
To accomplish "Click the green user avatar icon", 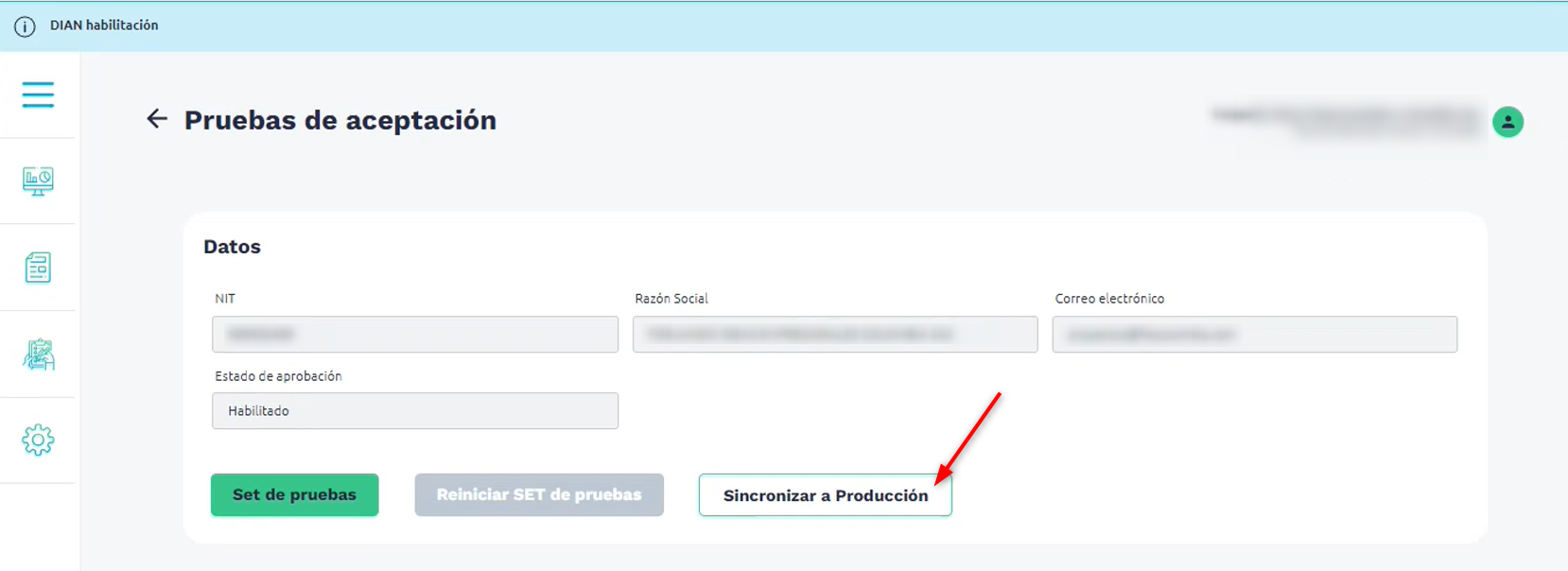I will [x=1507, y=122].
